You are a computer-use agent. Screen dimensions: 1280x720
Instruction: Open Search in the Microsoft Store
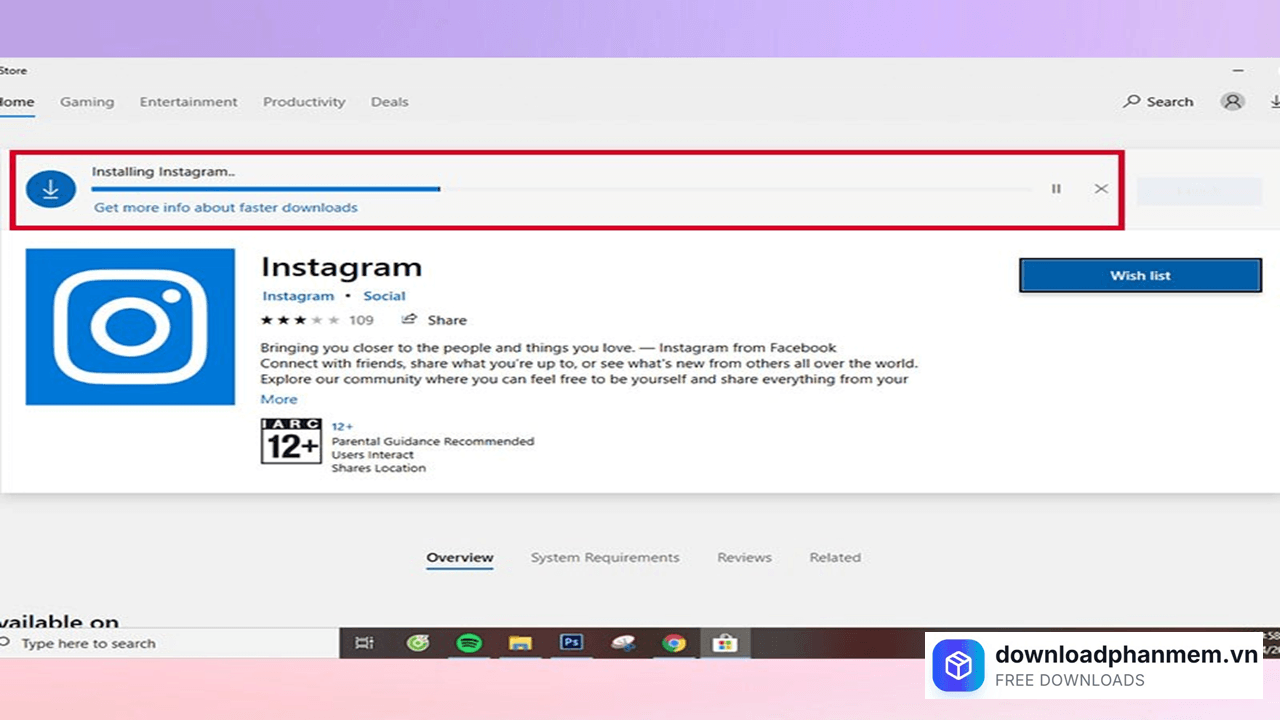(x=1157, y=101)
